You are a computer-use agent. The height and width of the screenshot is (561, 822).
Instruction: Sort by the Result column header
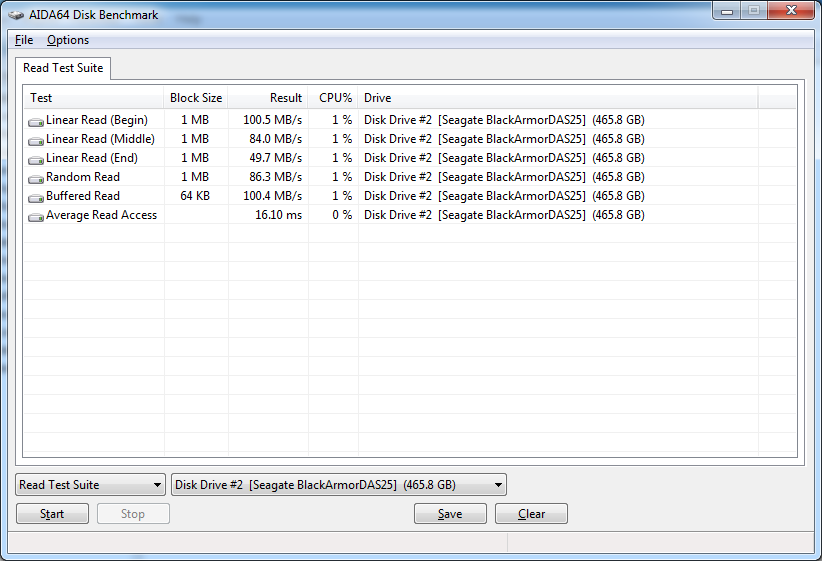click(x=268, y=98)
